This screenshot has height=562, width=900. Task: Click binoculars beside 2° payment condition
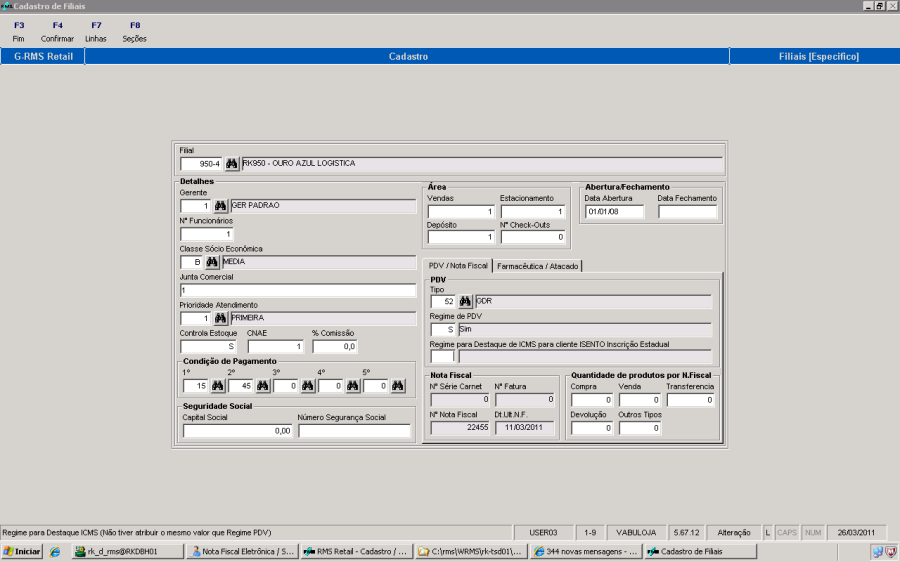263,386
